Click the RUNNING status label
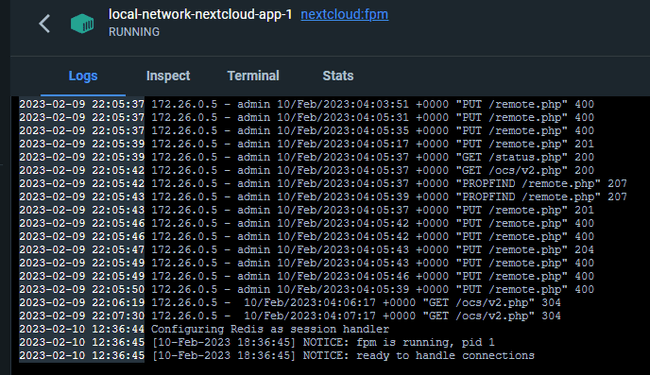The width and height of the screenshot is (650, 375). [134, 32]
